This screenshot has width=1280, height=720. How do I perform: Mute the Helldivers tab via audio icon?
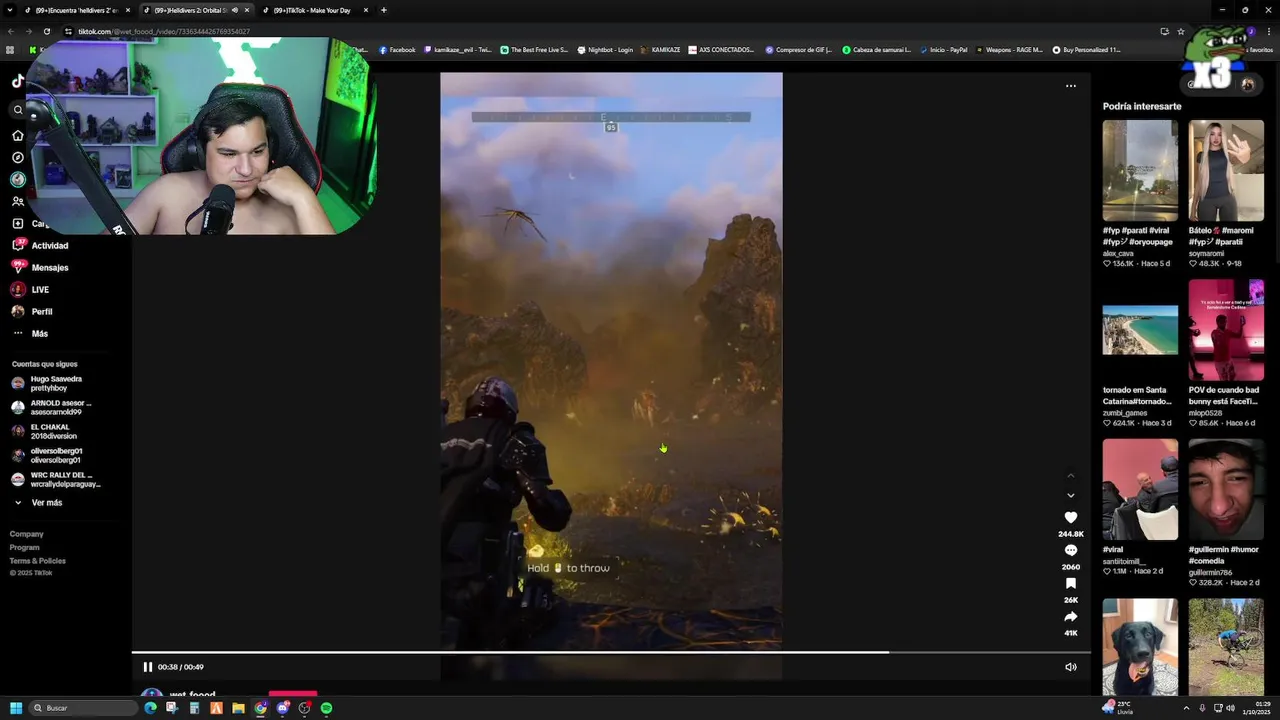(x=235, y=10)
